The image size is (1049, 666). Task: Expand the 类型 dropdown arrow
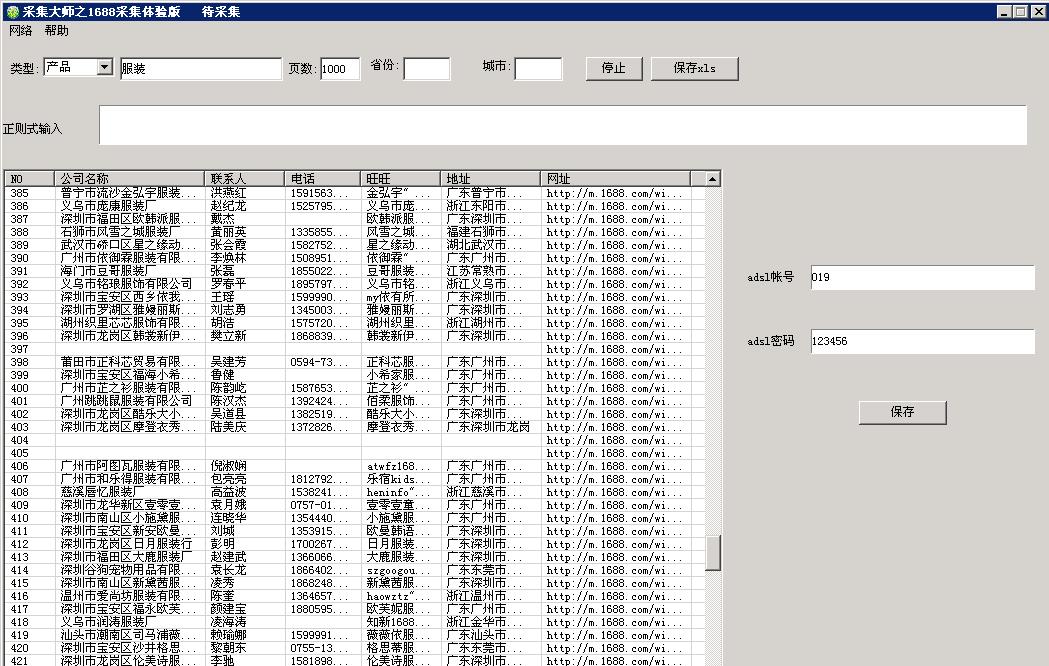pos(105,67)
